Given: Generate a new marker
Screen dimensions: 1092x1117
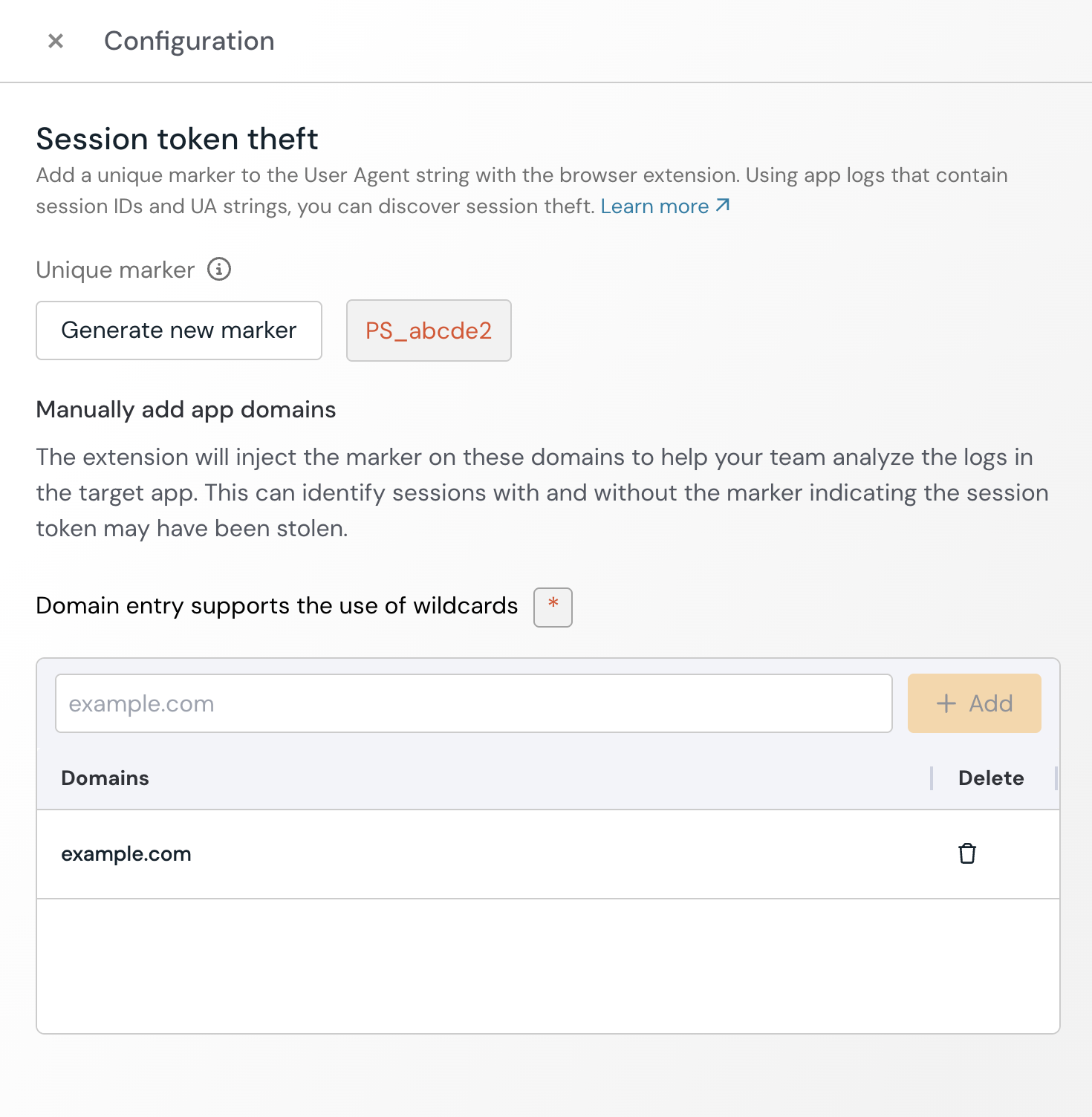Looking at the screenshot, I should point(179,330).
